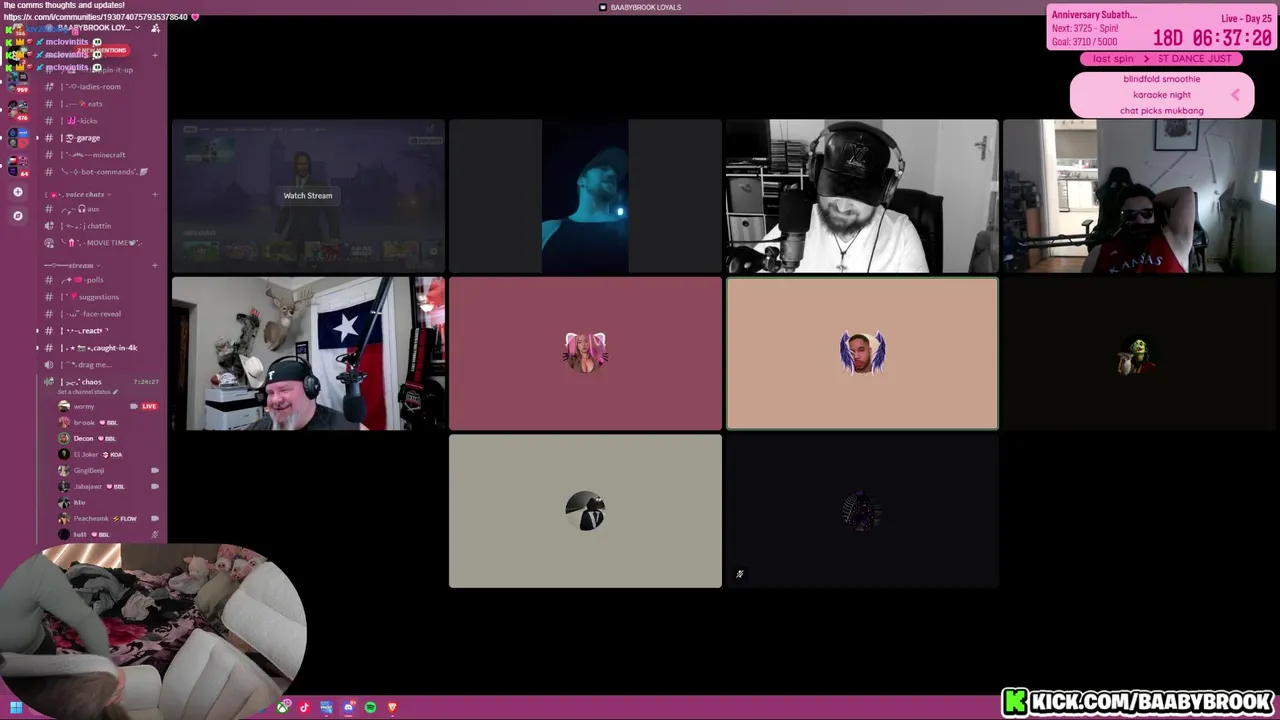Focus the video tile with Kansas jersey
This screenshot has height=720, width=1280.
coord(1139,196)
